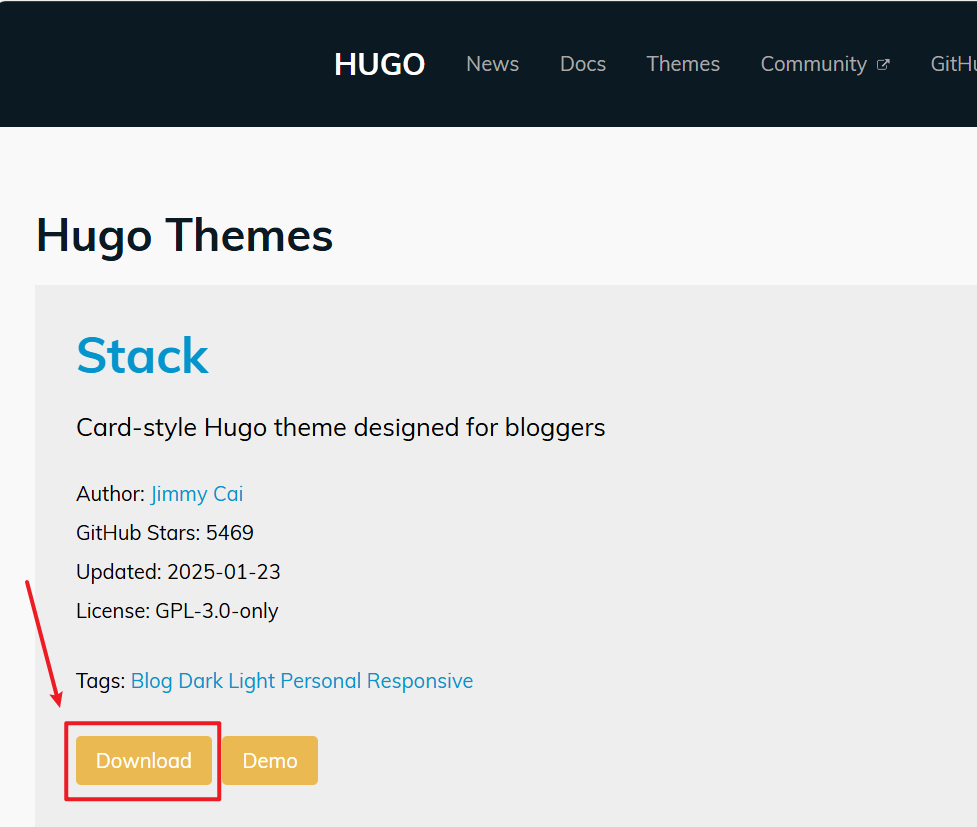The height and width of the screenshot is (827, 977).
Task: Select the Dark tag
Action: (201, 681)
